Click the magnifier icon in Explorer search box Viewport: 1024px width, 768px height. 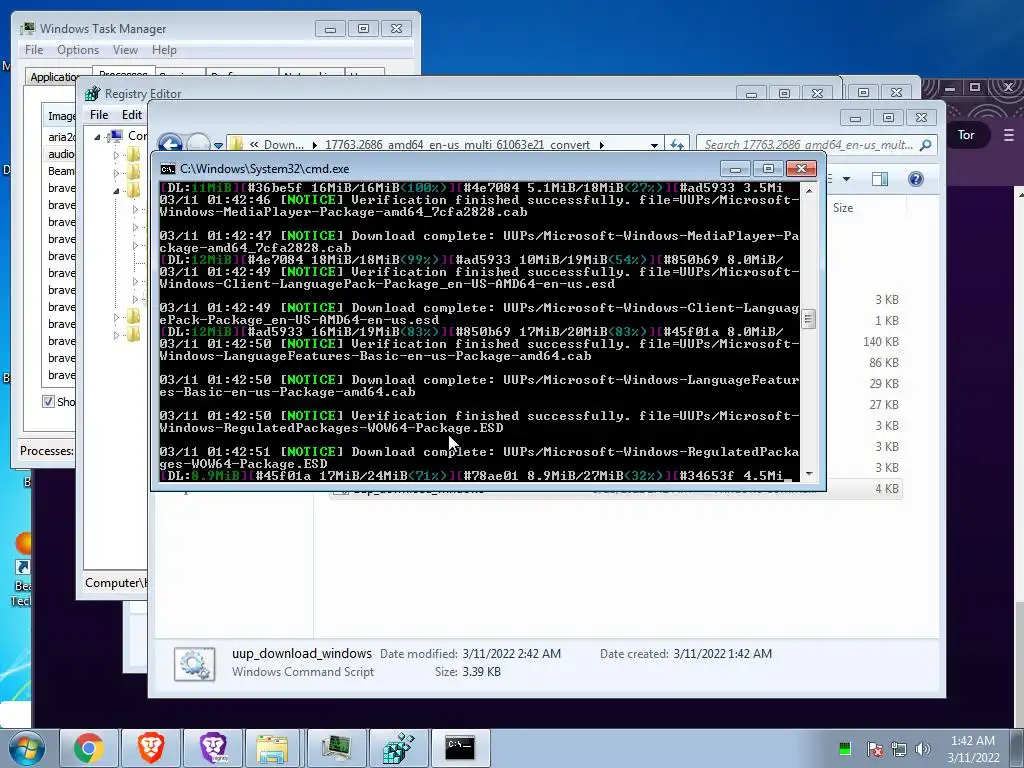925,145
